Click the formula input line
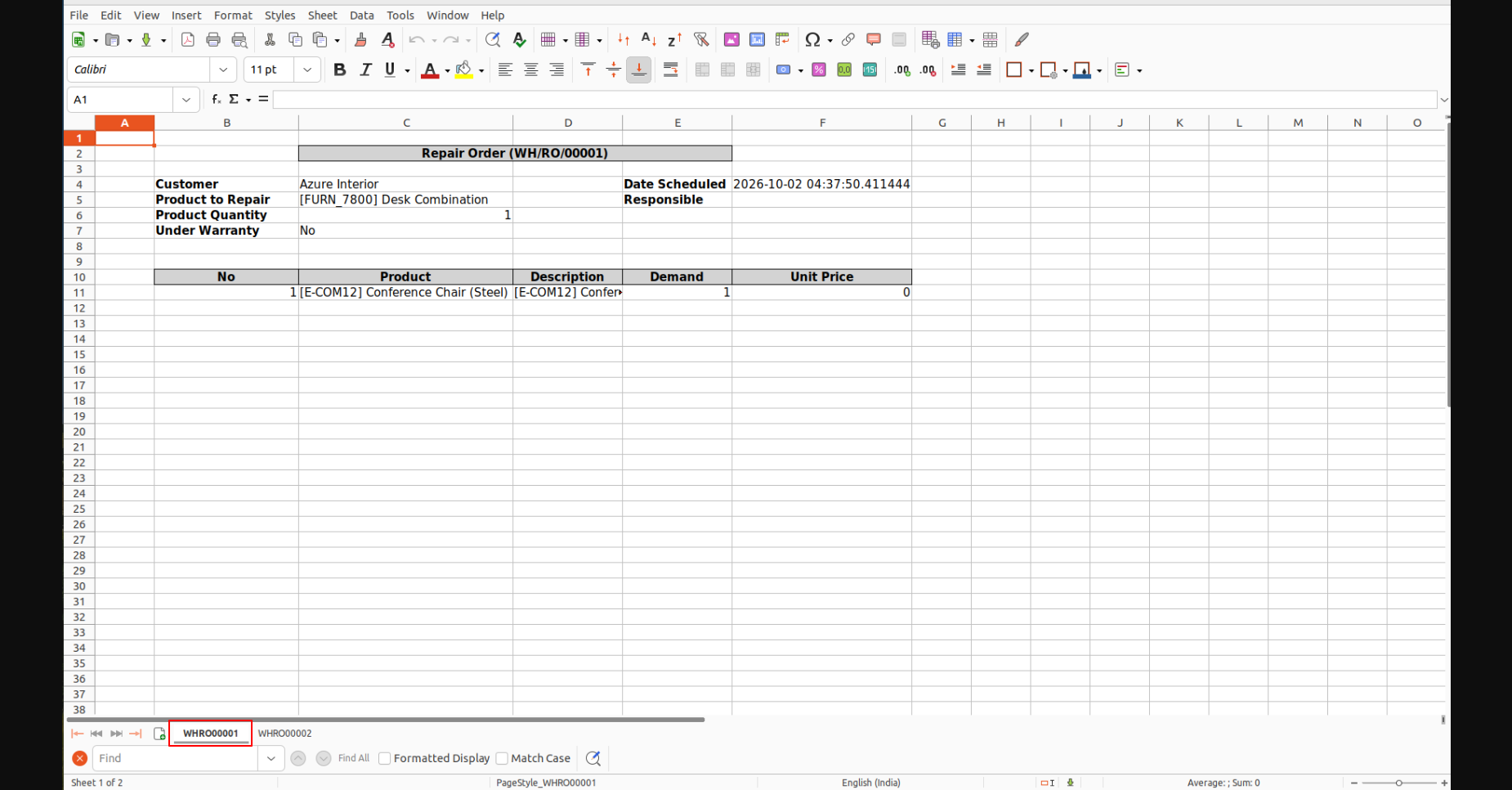1512x790 pixels. [x=854, y=100]
